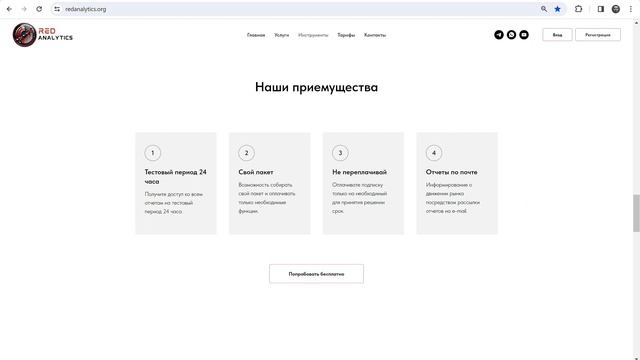Click the Вход login button
The height and width of the screenshot is (360, 640).
click(557, 35)
